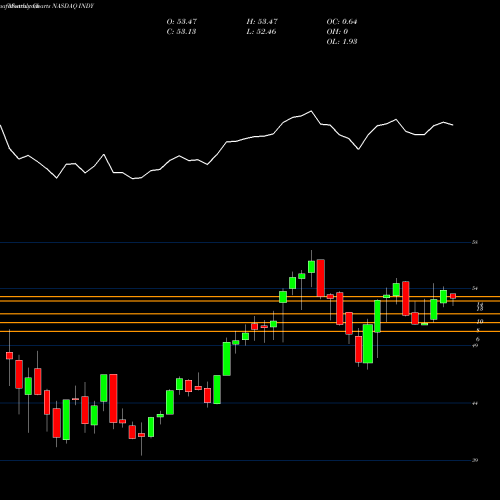Click the tallest red candle at the peak

point(321,278)
